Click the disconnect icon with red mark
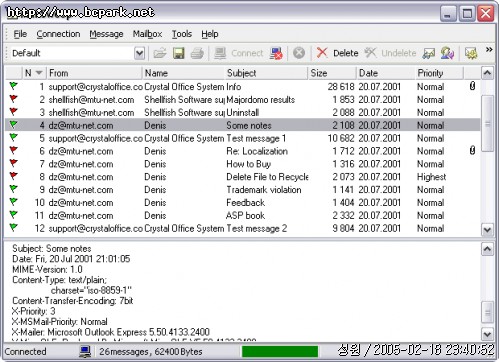 point(277,53)
